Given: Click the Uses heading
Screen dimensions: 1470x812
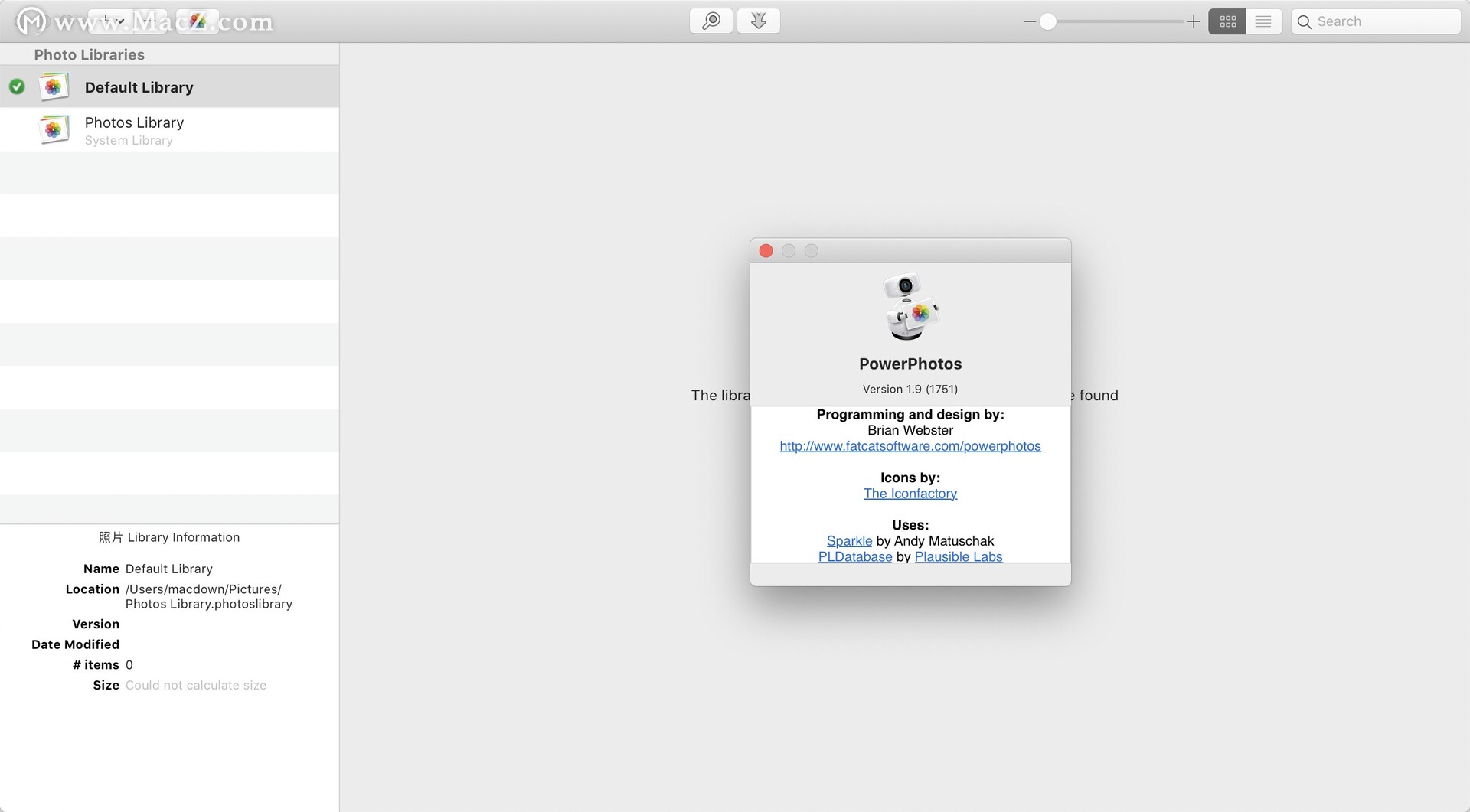Looking at the screenshot, I should click(910, 525).
